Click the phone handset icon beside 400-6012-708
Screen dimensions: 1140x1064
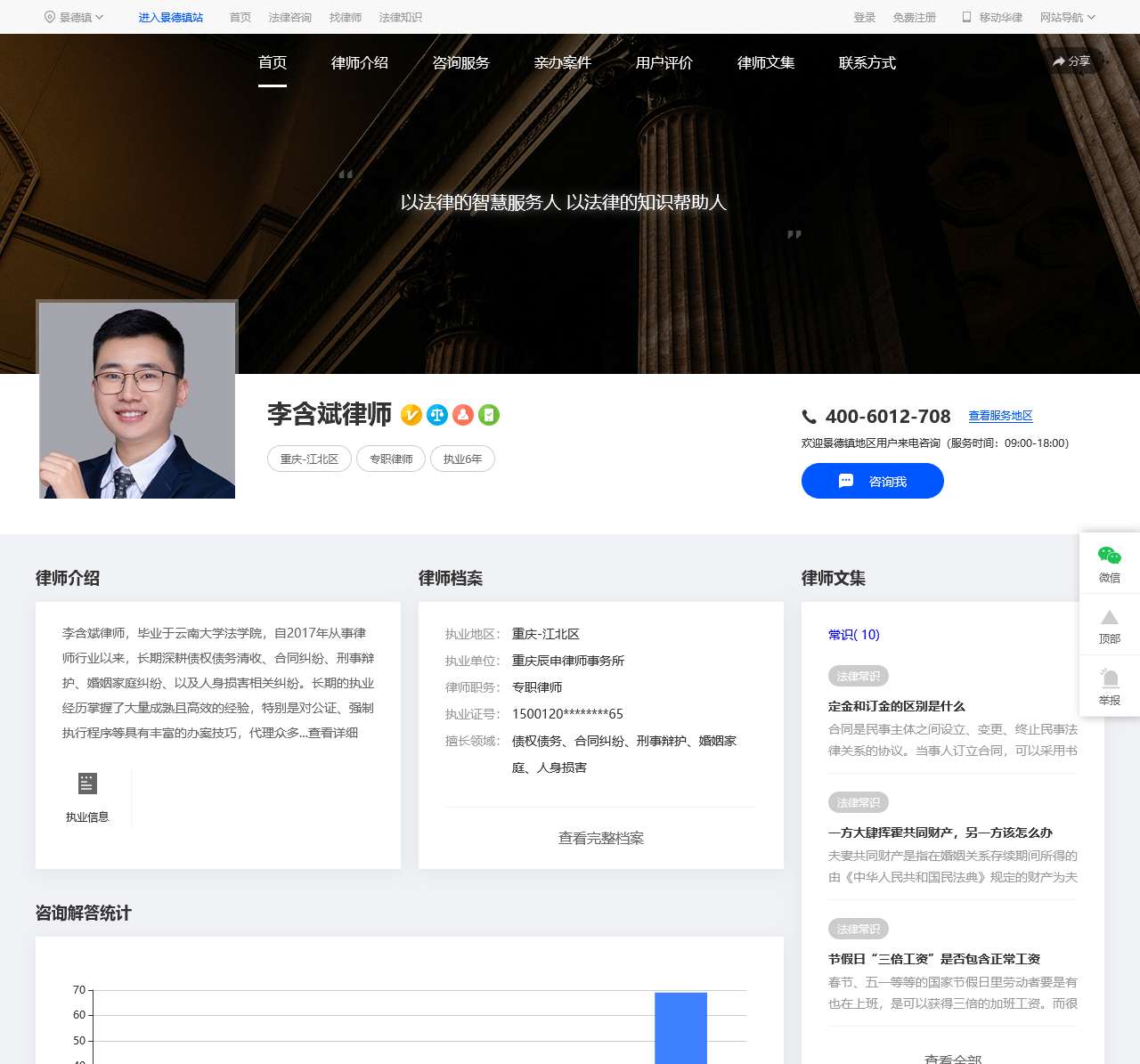[x=810, y=417]
